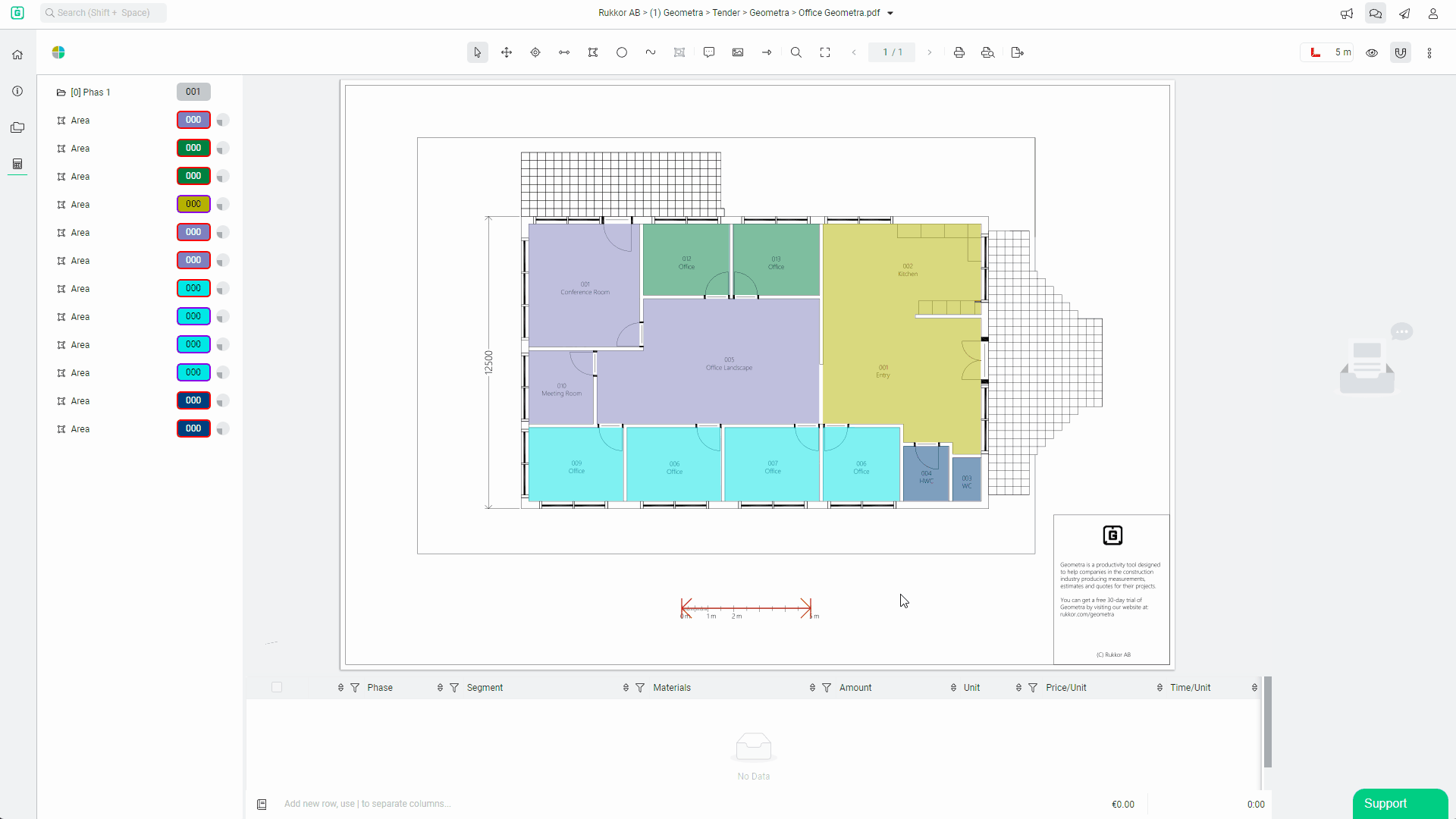Click the green Support button
Screen dimensions: 1456x819
pyautogui.click(x=1400, y=803)
